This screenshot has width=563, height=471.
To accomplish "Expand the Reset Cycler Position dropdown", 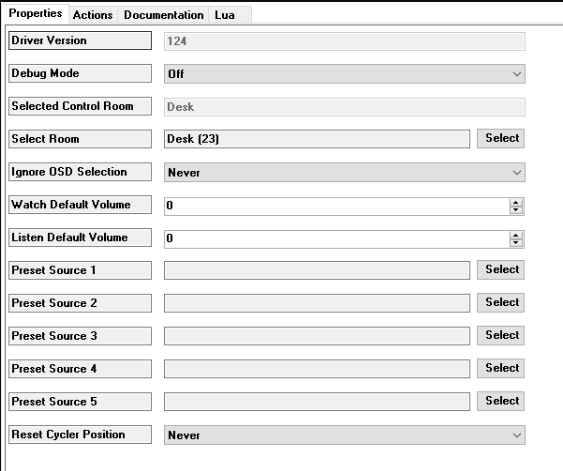I will [345, 435].
